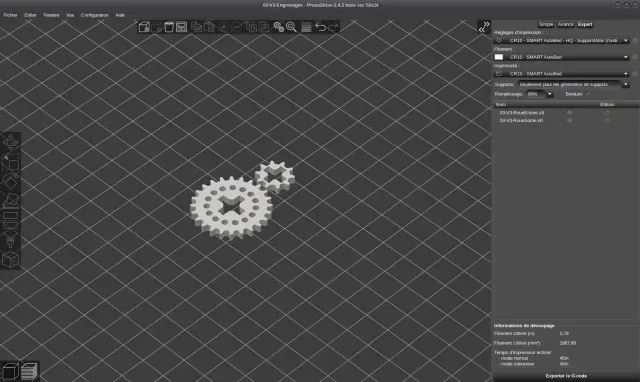Open edit menu for RoueSortie object
Viewport: 640px width, 382px height.
click(x=607, y=120)
